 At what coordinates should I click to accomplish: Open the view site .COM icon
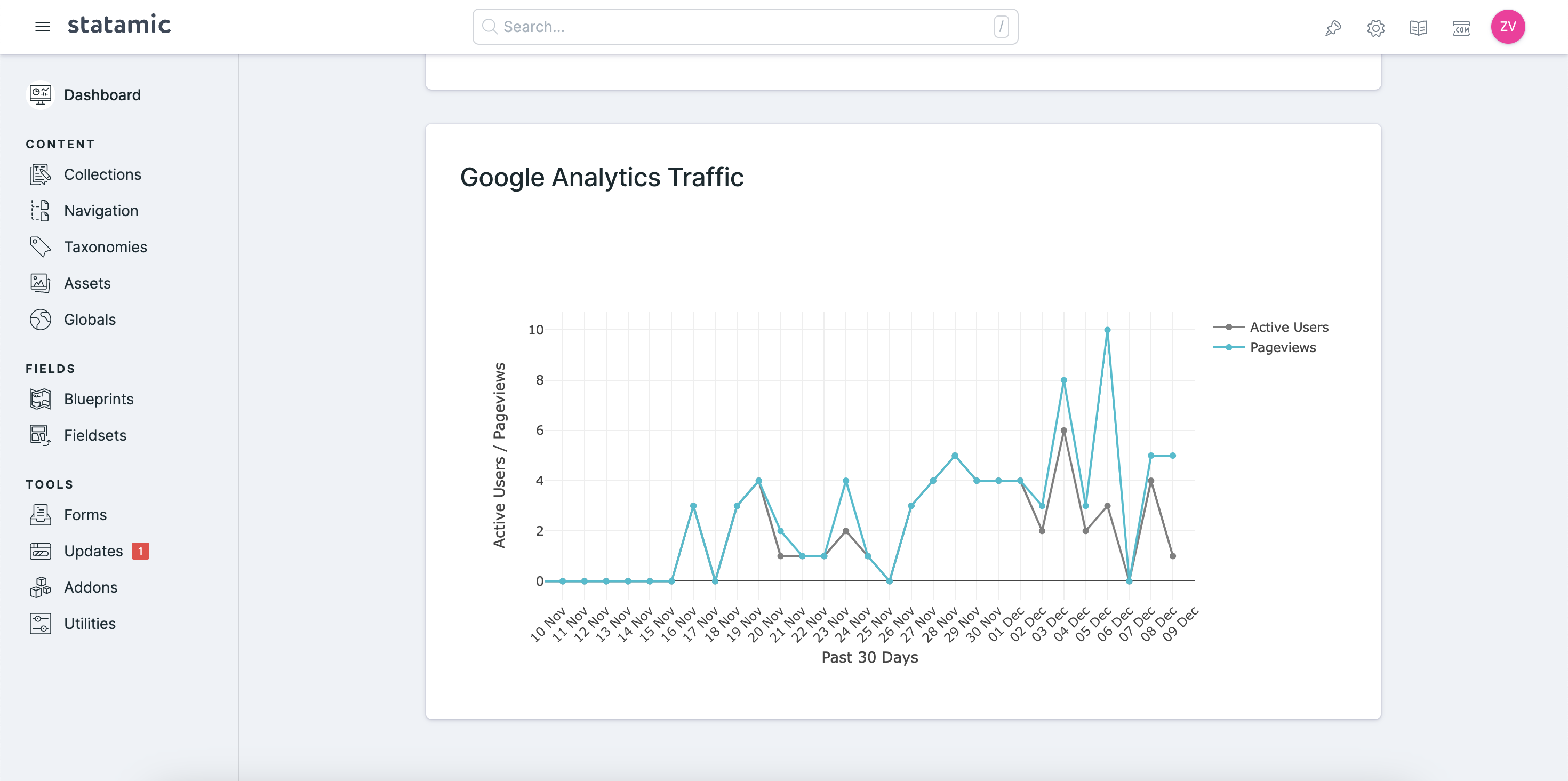(1461, 27)
